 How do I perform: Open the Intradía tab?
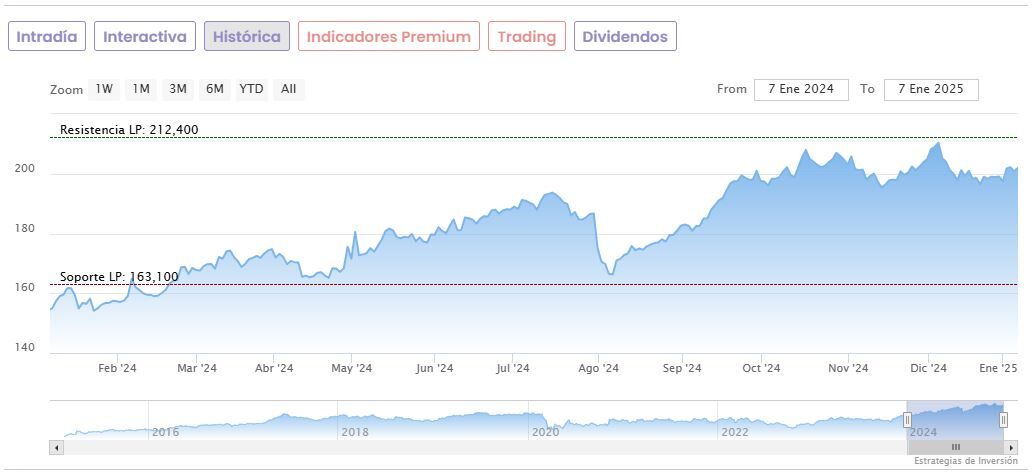(47, 37)
